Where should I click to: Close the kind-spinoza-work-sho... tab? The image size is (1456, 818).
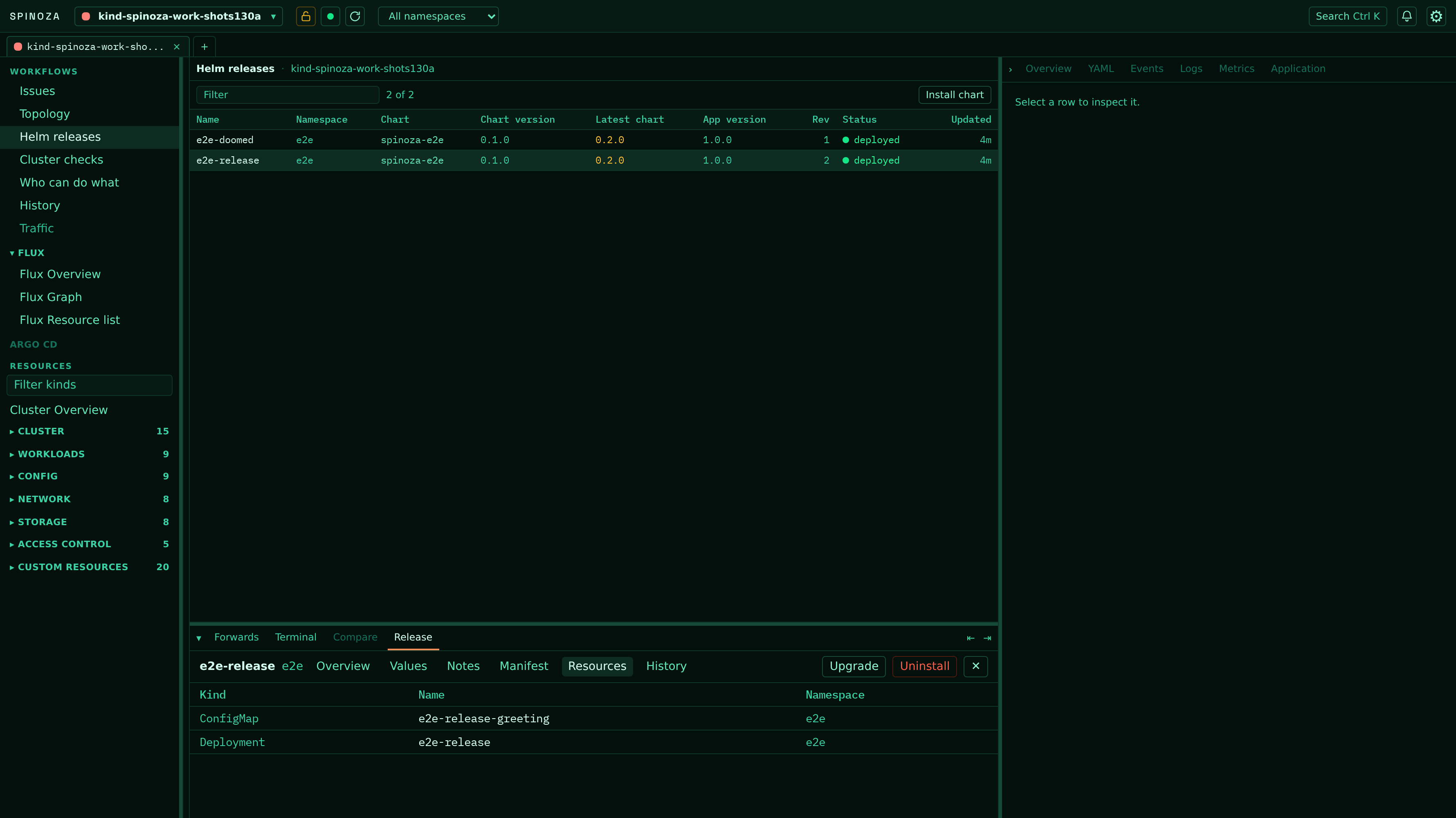pyautogui.click(x=176, y=47)
